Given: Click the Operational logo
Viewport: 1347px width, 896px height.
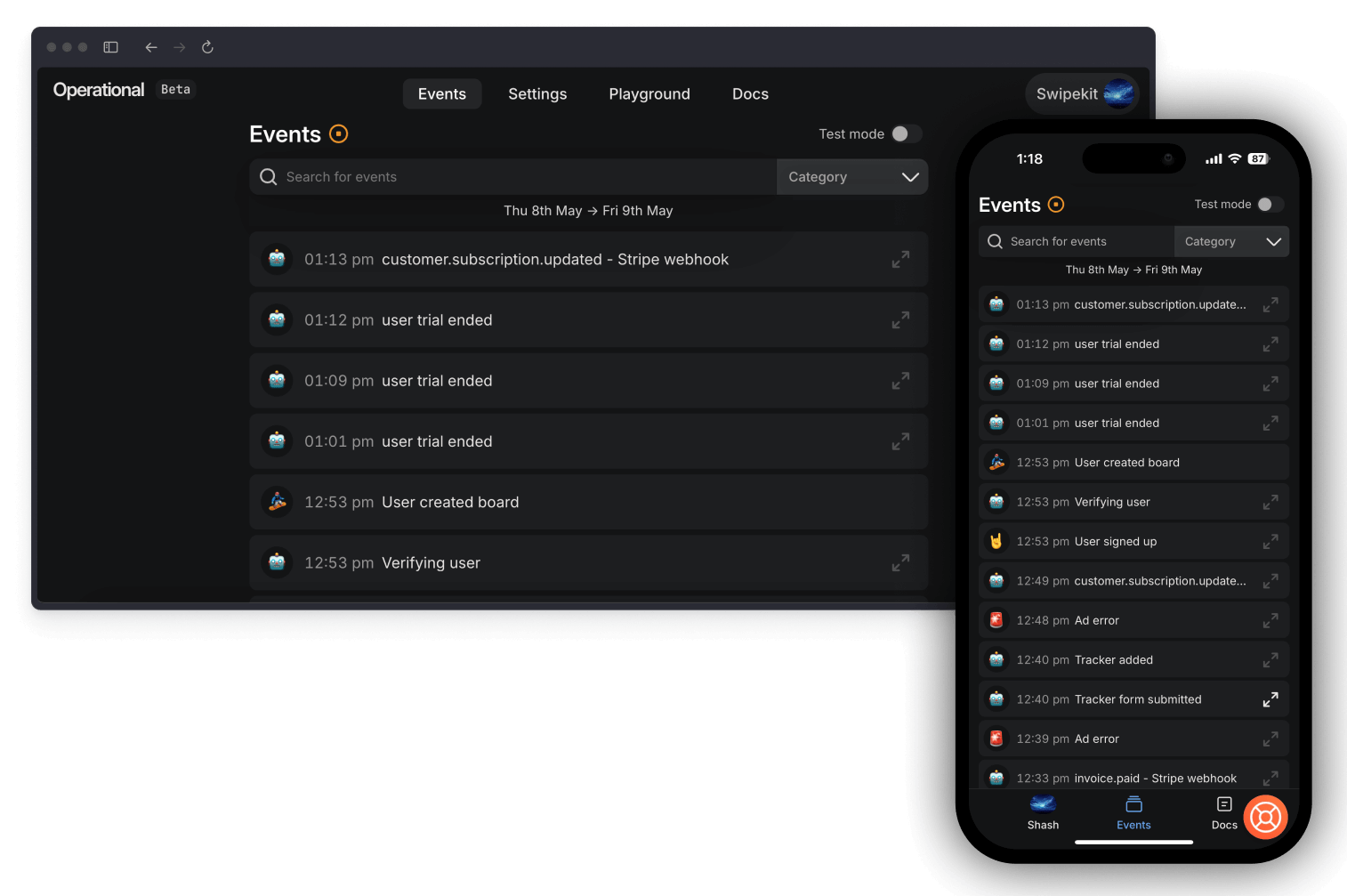Looking at the screenshot, I should pos(99,90).
